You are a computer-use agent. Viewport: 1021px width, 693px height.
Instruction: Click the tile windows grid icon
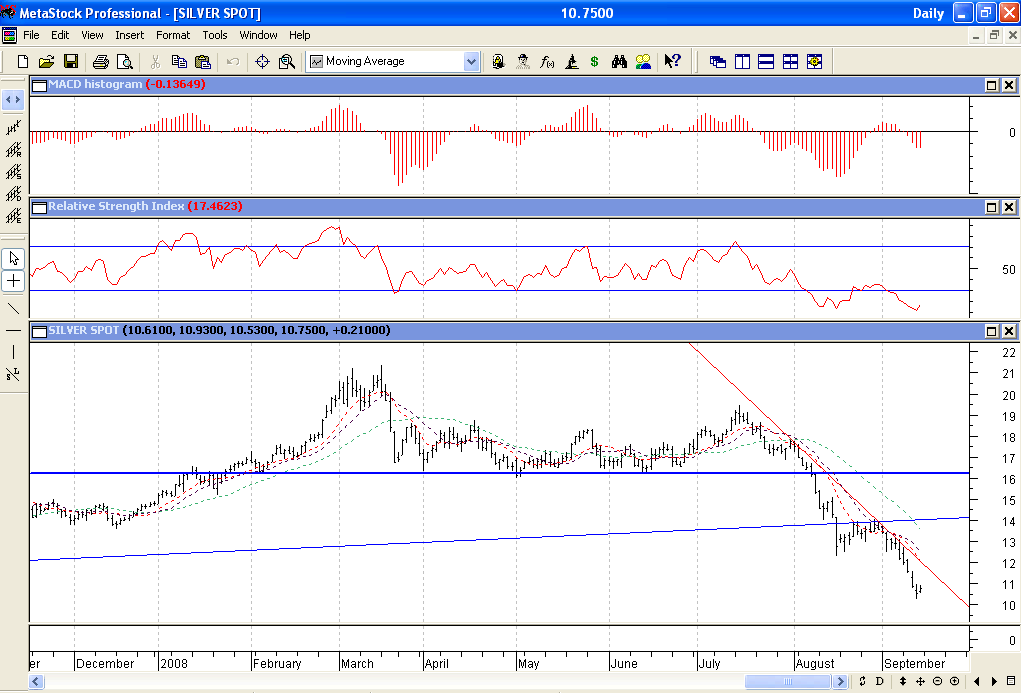[790, 61]
